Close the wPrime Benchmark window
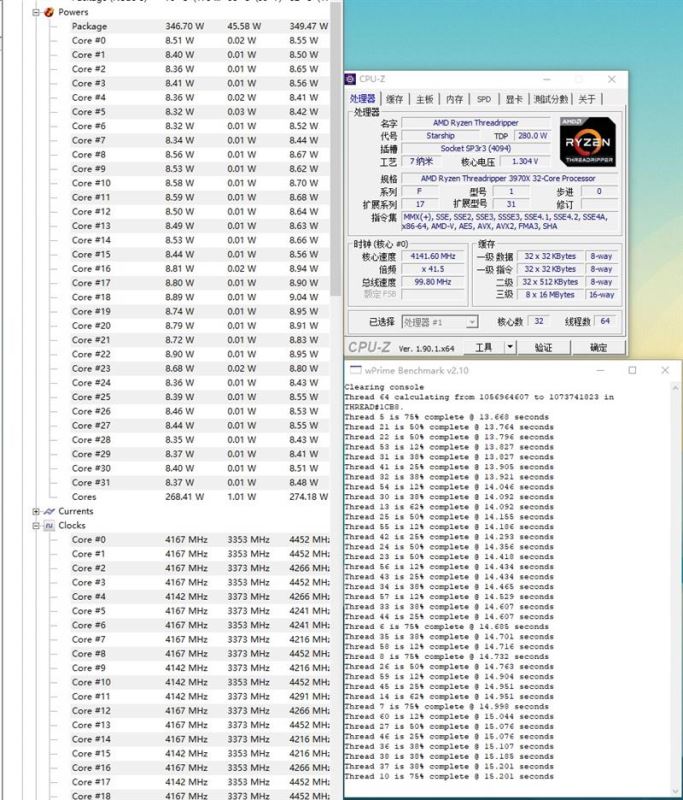Screen dimensions: 683x800 (x=665, y=370)
